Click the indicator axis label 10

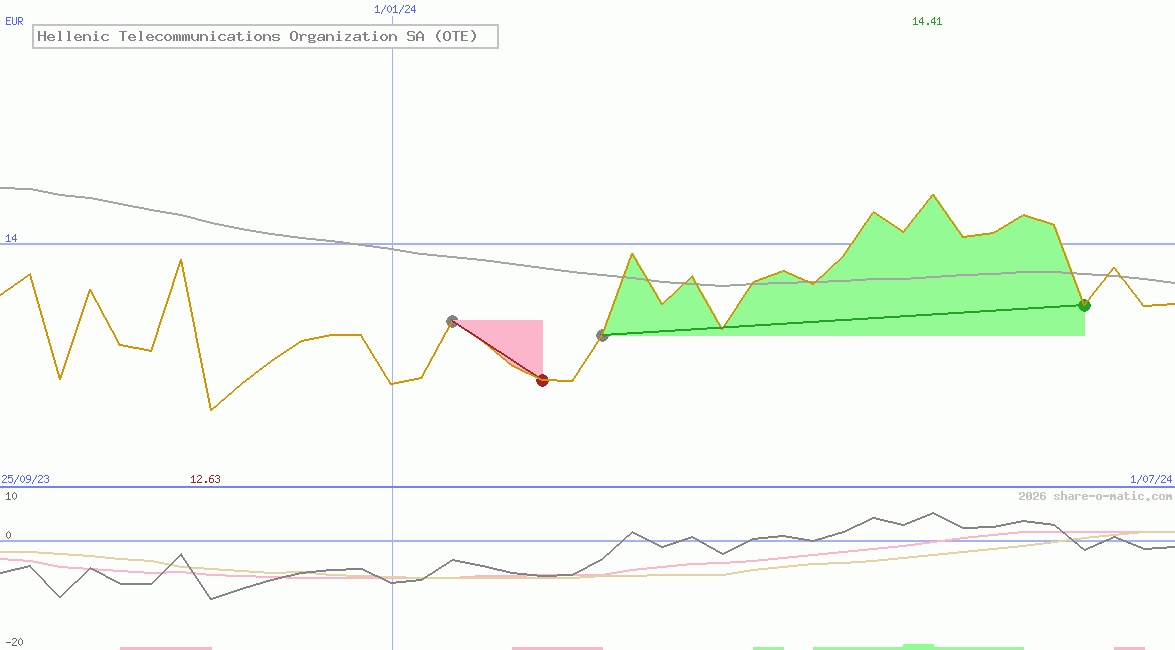click(11, 496)
